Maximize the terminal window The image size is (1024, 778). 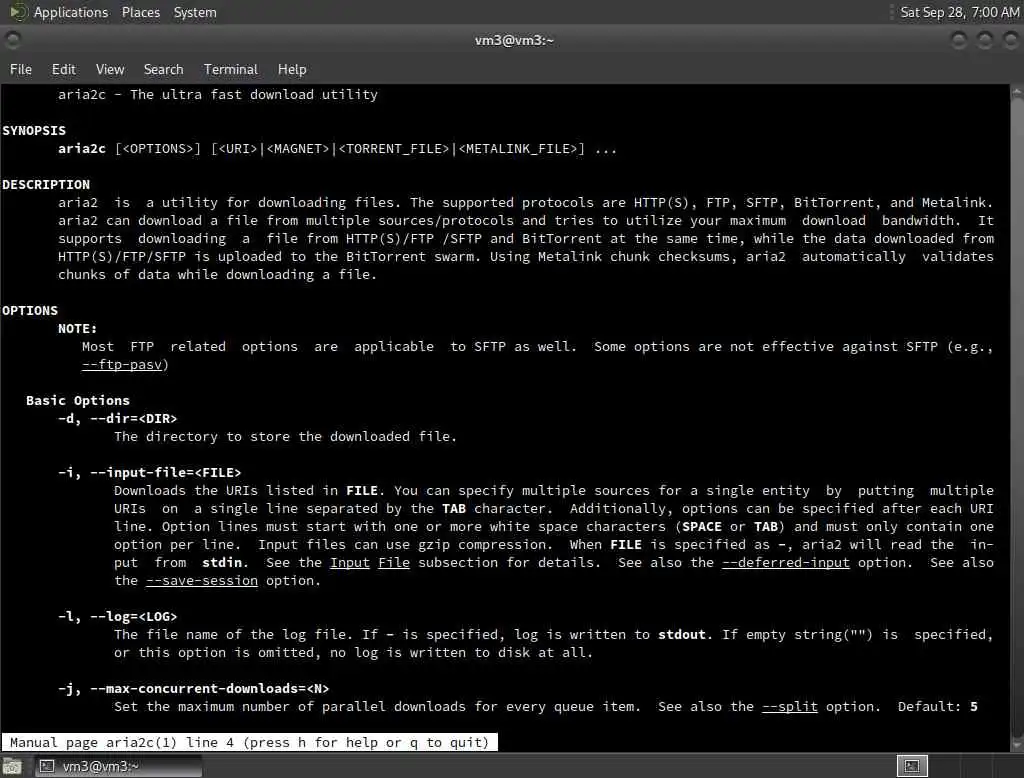tap(985, 41)
